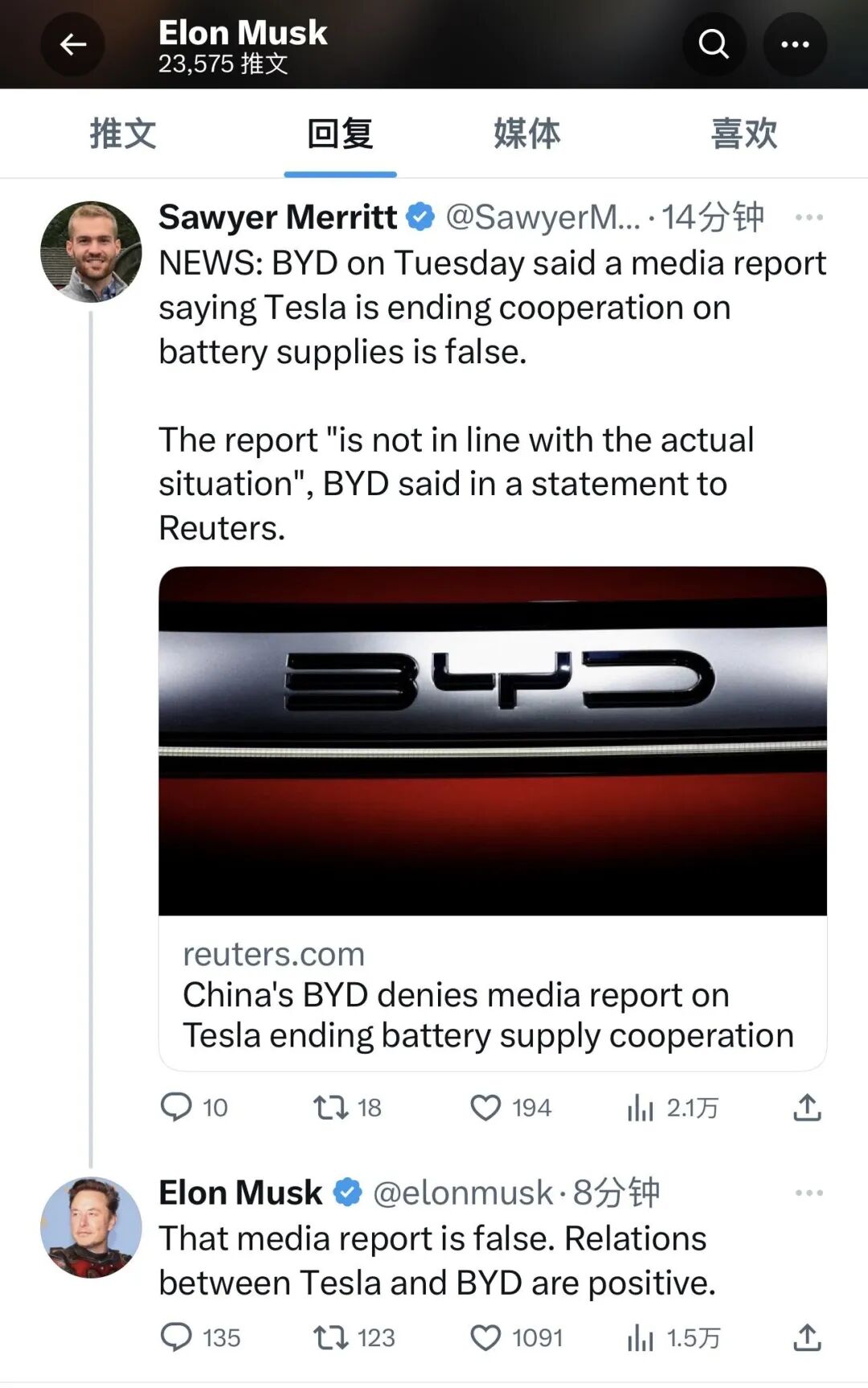Expand options menu on Elon Musk's reply
This screenshot has width=868, height=1388.
pyautogui.click(x=809, y=1193)
